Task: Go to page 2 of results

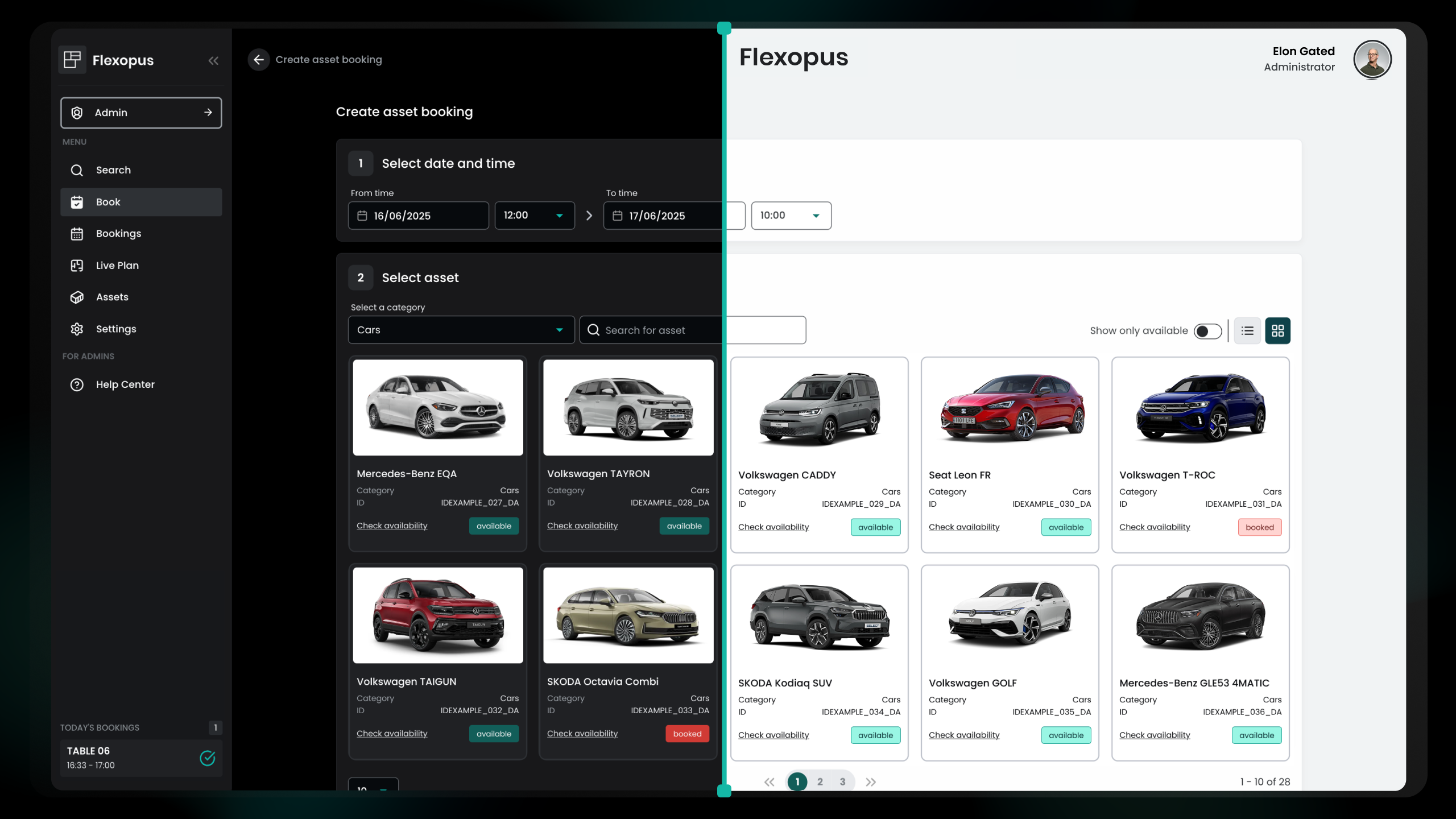Action: tap(820, 782)
